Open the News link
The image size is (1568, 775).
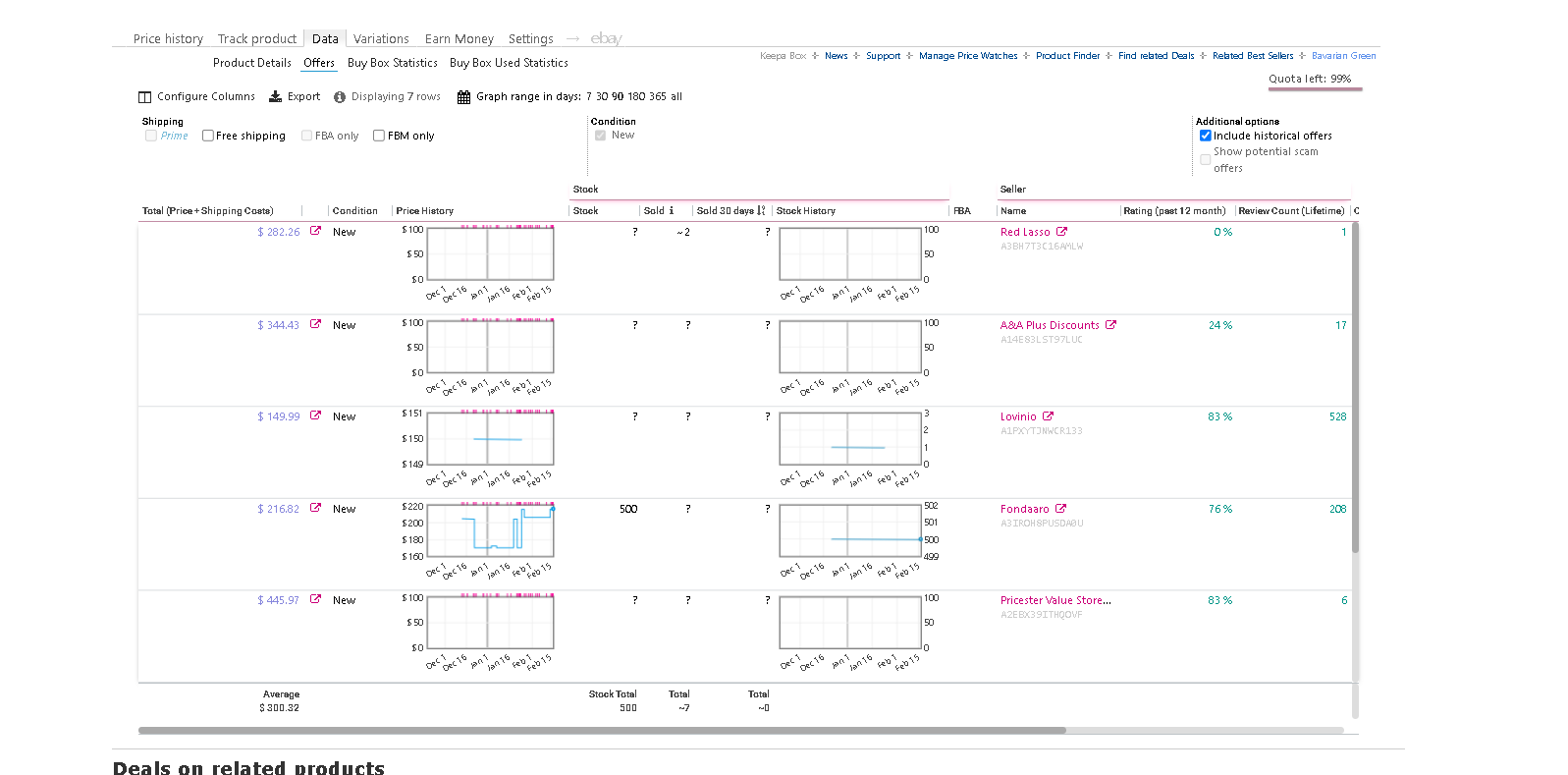tap(837, 56)
